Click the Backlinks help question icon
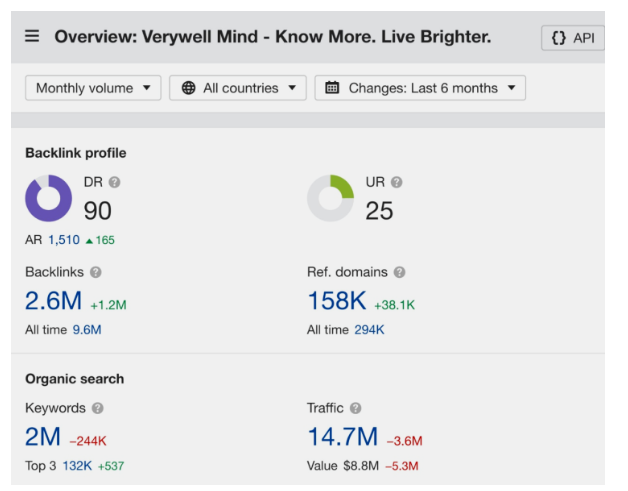Image resolution: width=628 pixels, height=491 pixels. point(96,272)
